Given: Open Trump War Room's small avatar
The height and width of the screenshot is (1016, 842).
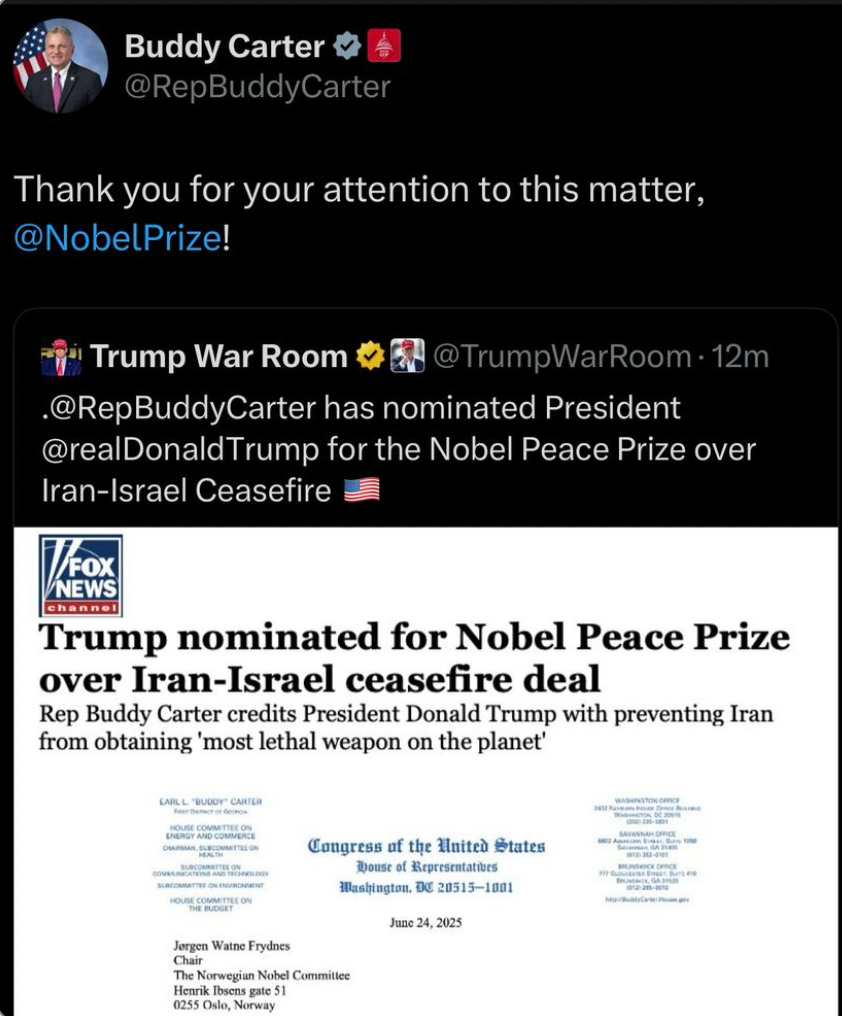Looking at the screenshot, I should (61, 357).
